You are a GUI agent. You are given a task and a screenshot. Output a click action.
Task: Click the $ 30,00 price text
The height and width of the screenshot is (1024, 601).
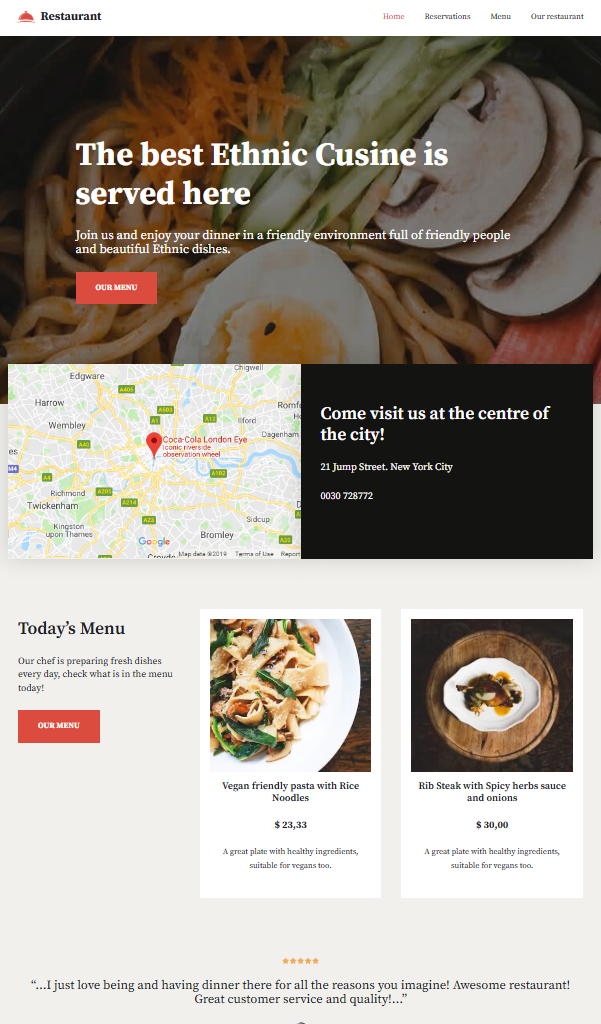tap(492, 825)
